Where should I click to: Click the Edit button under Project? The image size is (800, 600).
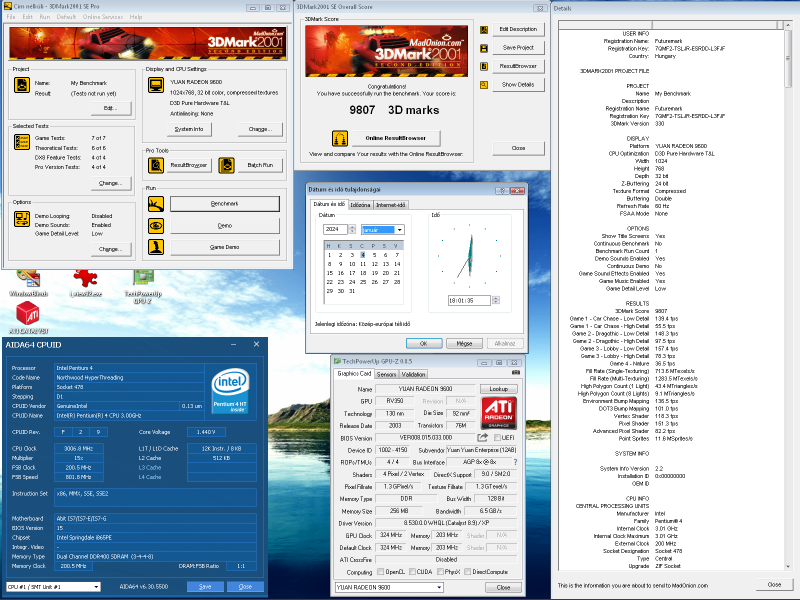[111, 108]
